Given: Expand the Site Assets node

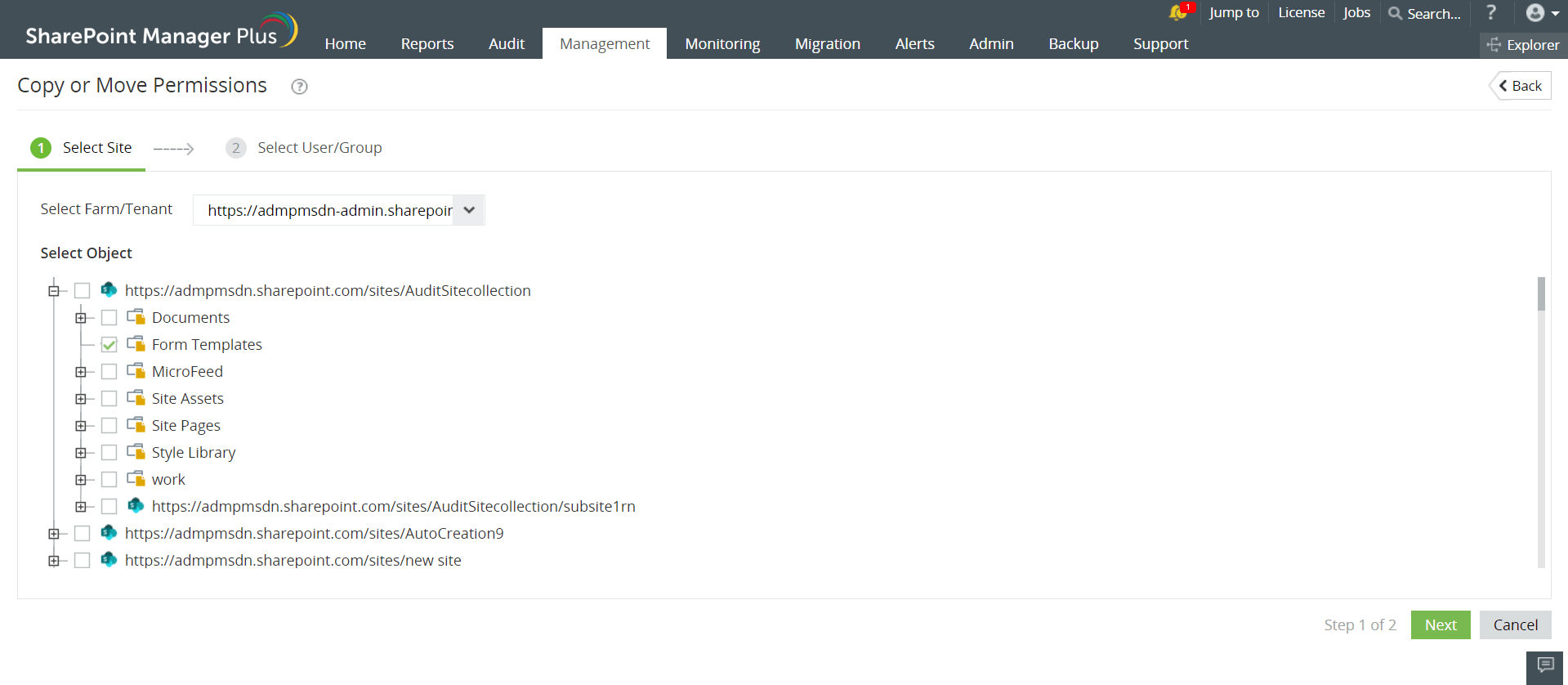Looking at the screenshot, I should [81, 399].
